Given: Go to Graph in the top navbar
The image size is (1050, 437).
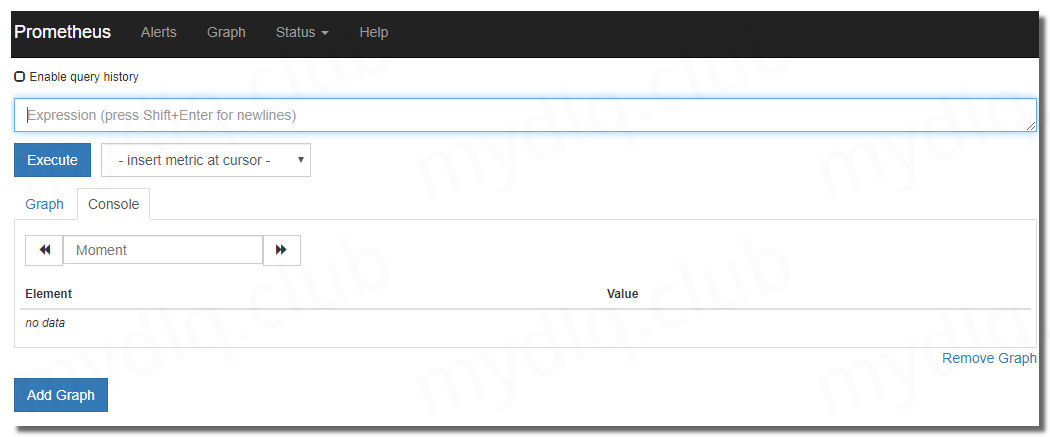Looking at the screenshot, I should pyautogui.click(x=226, y=32).
